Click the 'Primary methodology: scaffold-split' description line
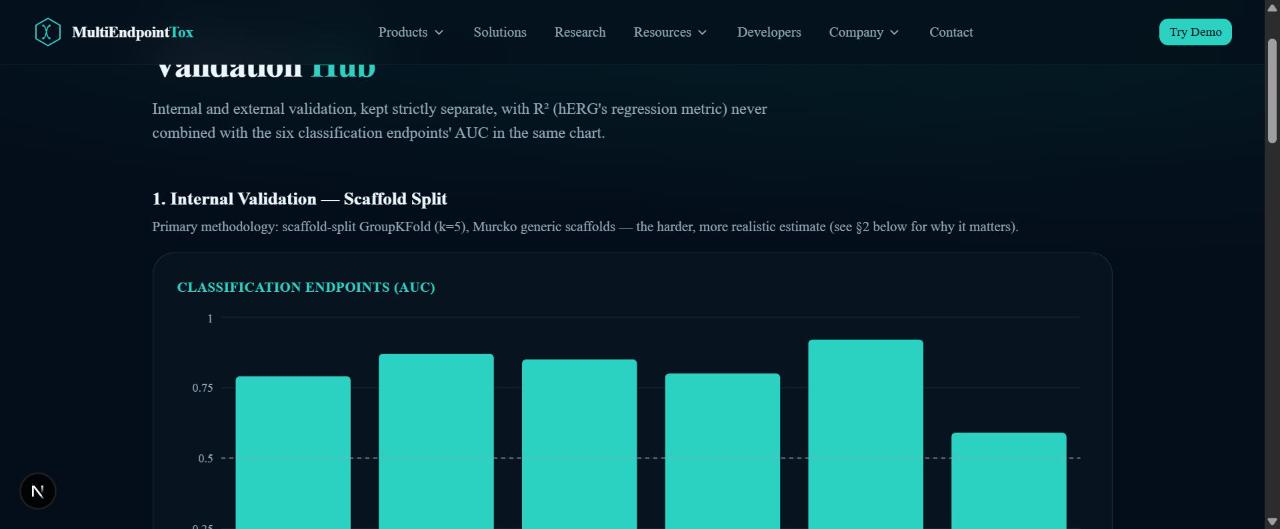Screen dimensions: 1280x529 click(x=585, y=227)
